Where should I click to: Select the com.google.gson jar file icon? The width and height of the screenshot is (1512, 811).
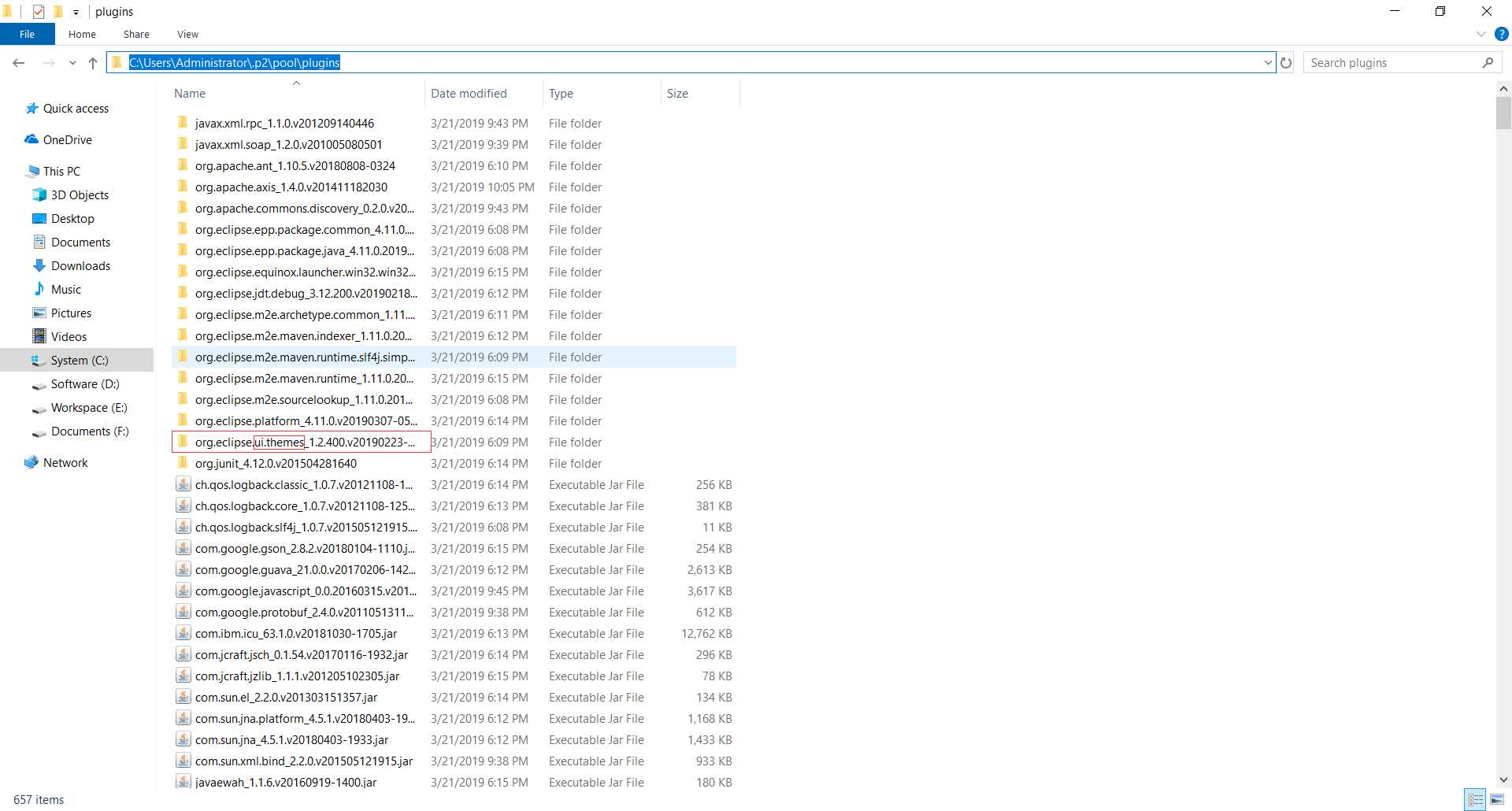point(183,548)
